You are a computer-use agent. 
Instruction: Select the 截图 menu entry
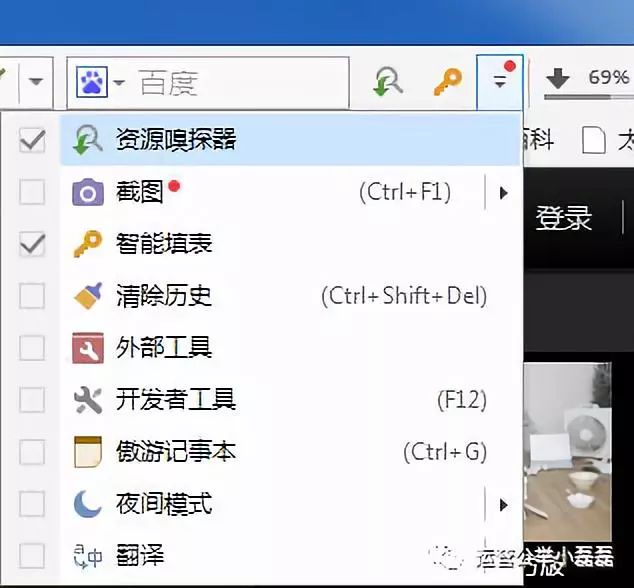tap(290, 192)
